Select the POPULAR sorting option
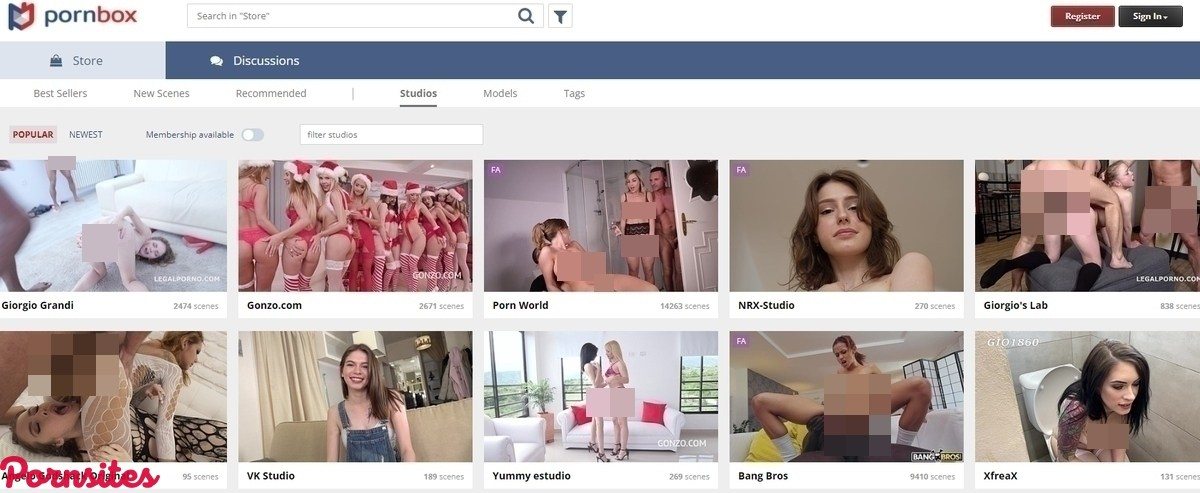1200x493 pixels. pos(33,135)
